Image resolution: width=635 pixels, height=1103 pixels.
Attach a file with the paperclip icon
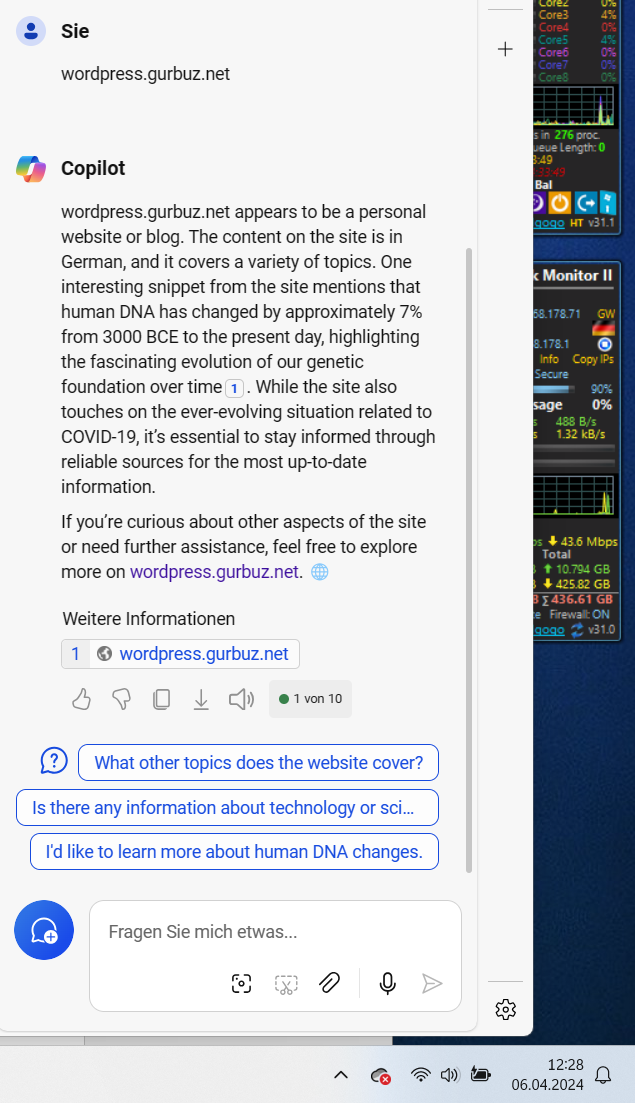pyautogui.click(x=329, y=983)
